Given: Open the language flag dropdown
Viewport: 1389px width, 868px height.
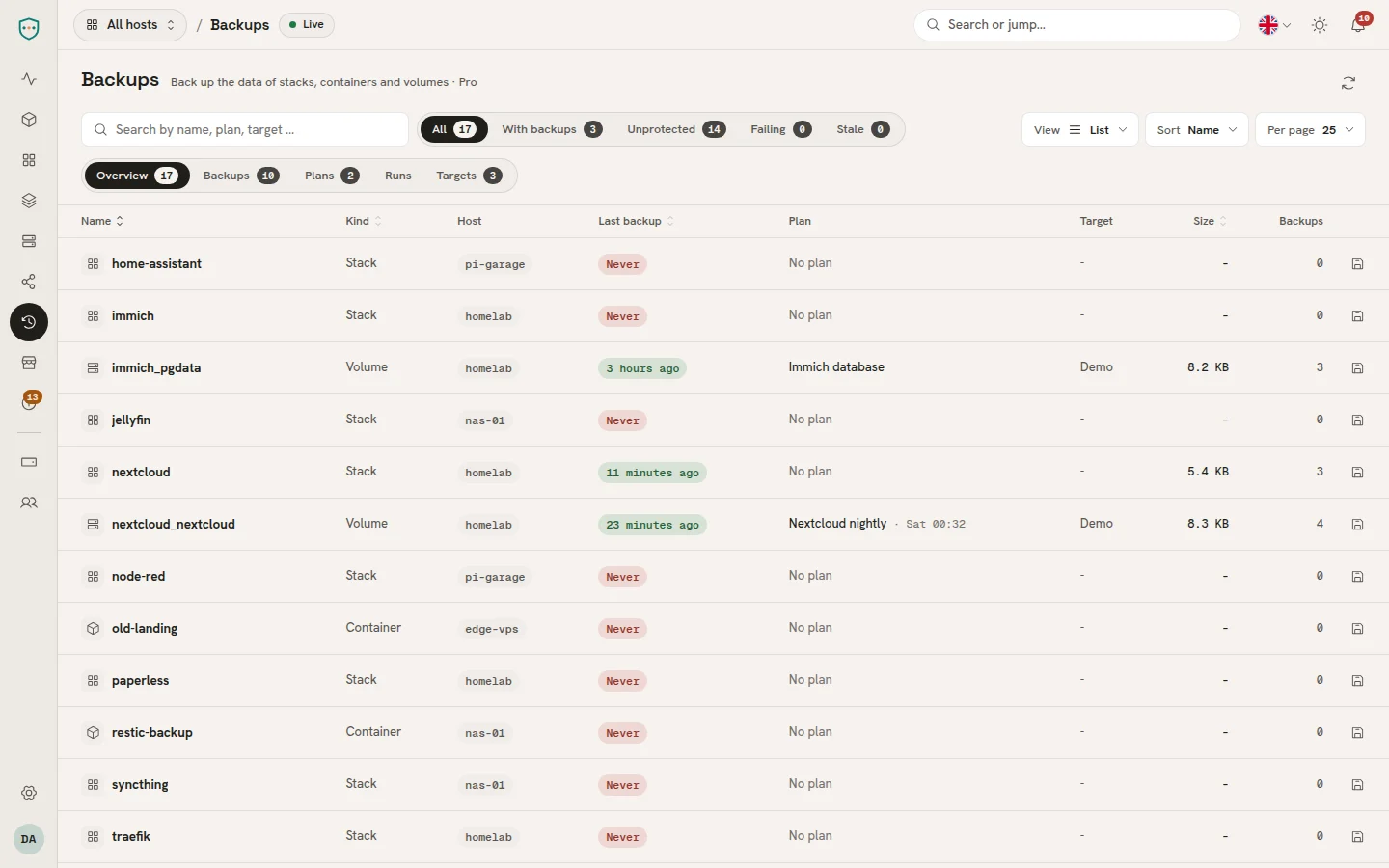Looking at the screenshot, I should [x=1274, y=25].
